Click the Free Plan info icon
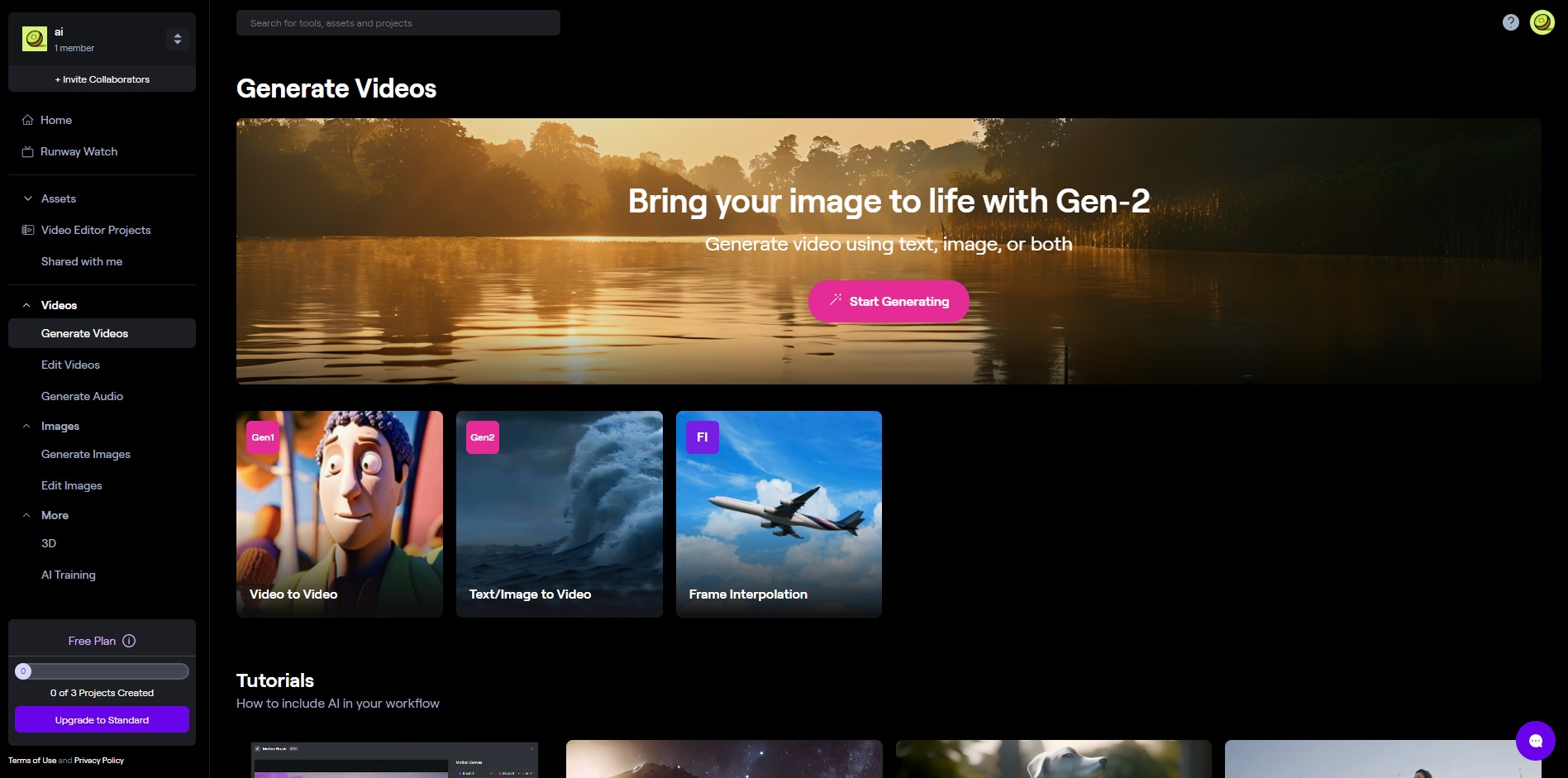 [129, 641]
